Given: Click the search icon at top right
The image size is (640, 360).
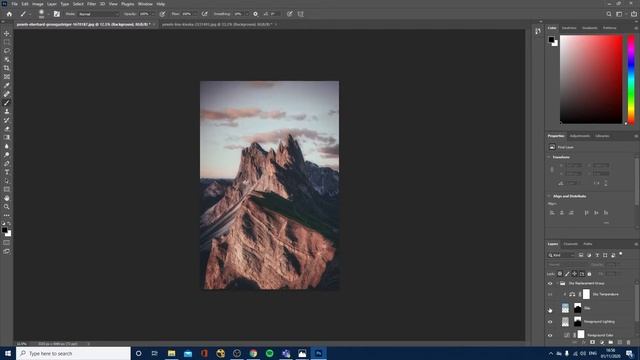Looking at the screenshot, I should coord(609,14).
